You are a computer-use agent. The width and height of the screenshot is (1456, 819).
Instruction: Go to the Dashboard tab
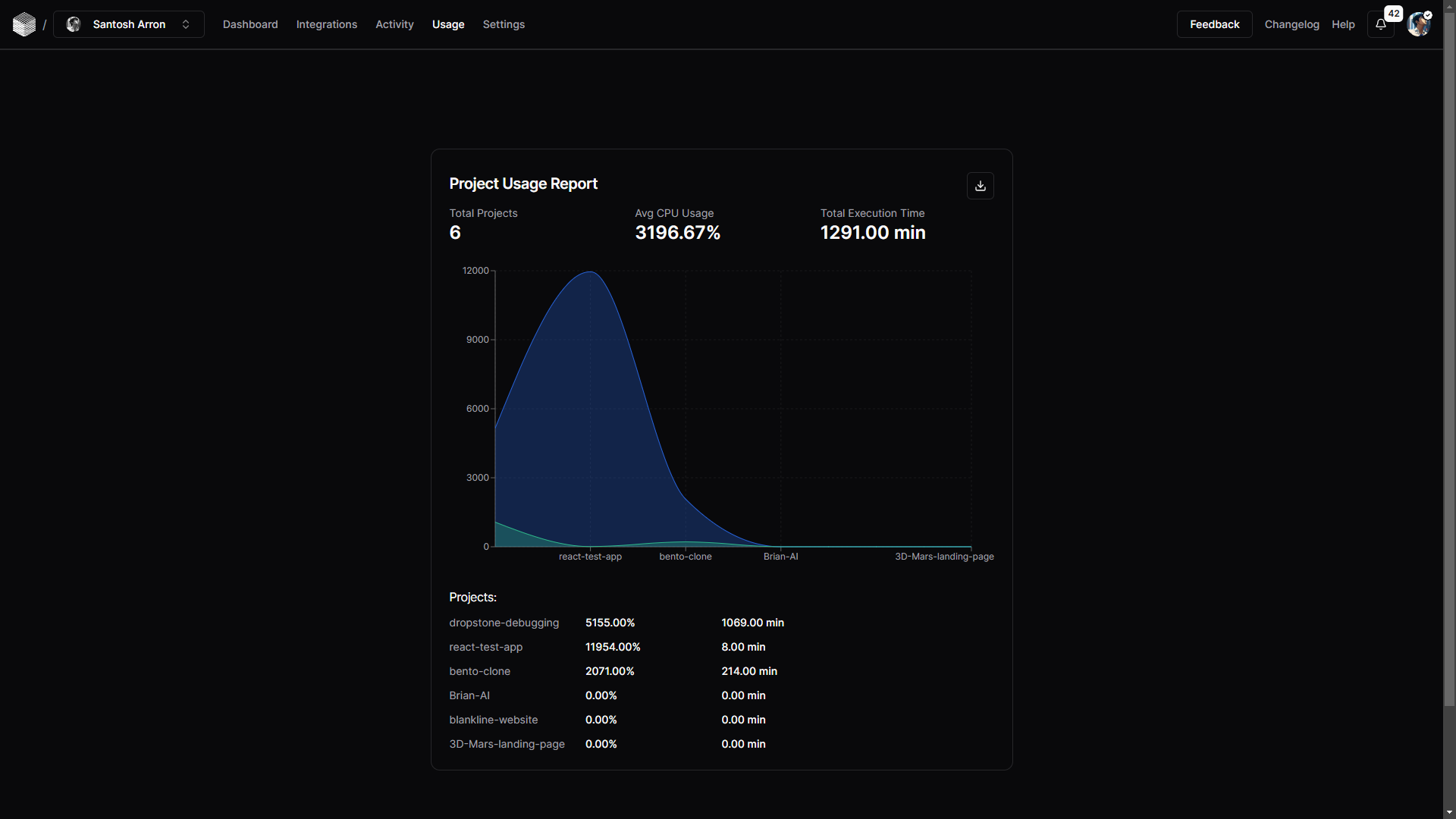[x=250, y=24]
